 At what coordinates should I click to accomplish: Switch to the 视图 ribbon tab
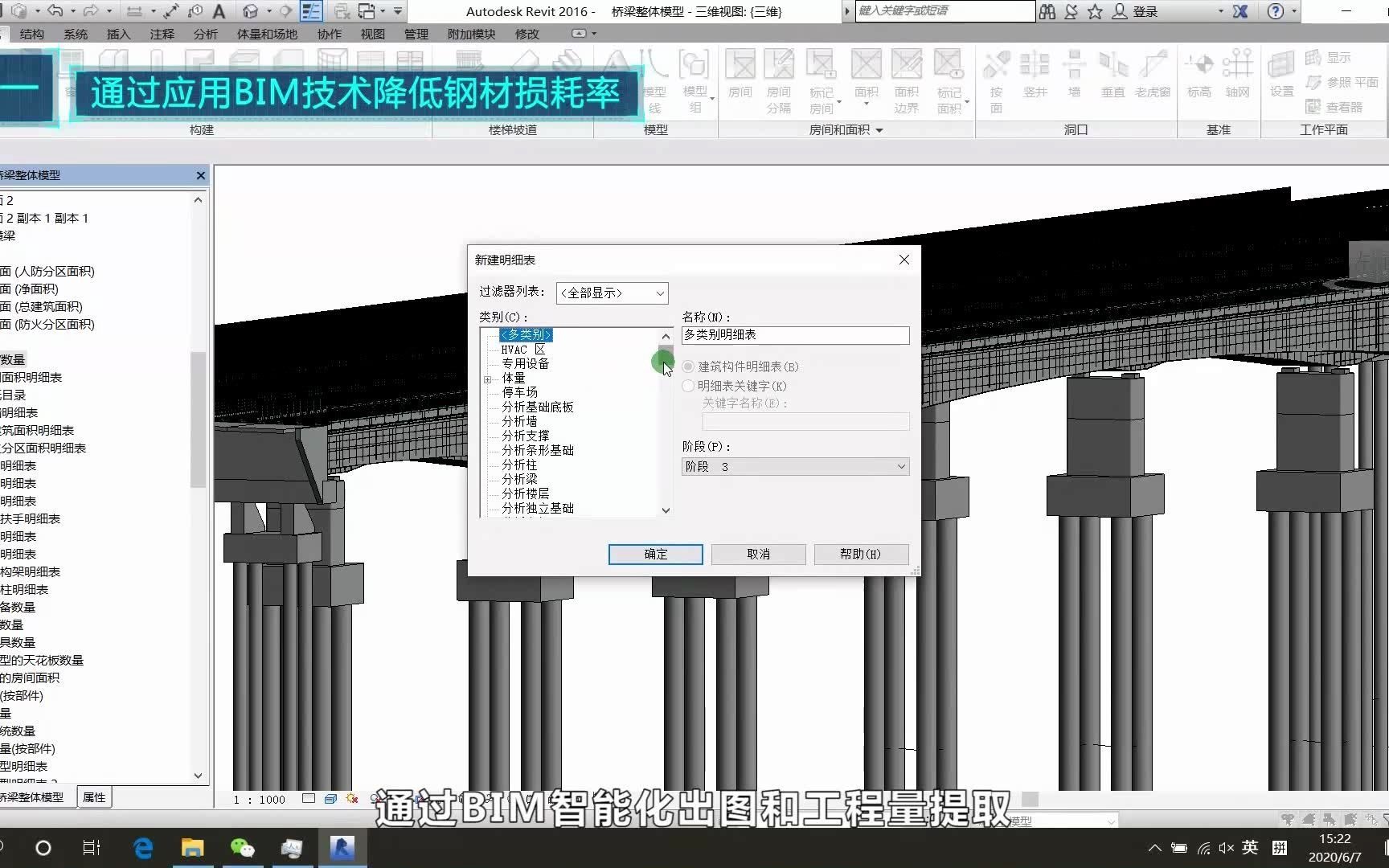tap(373, 34)
